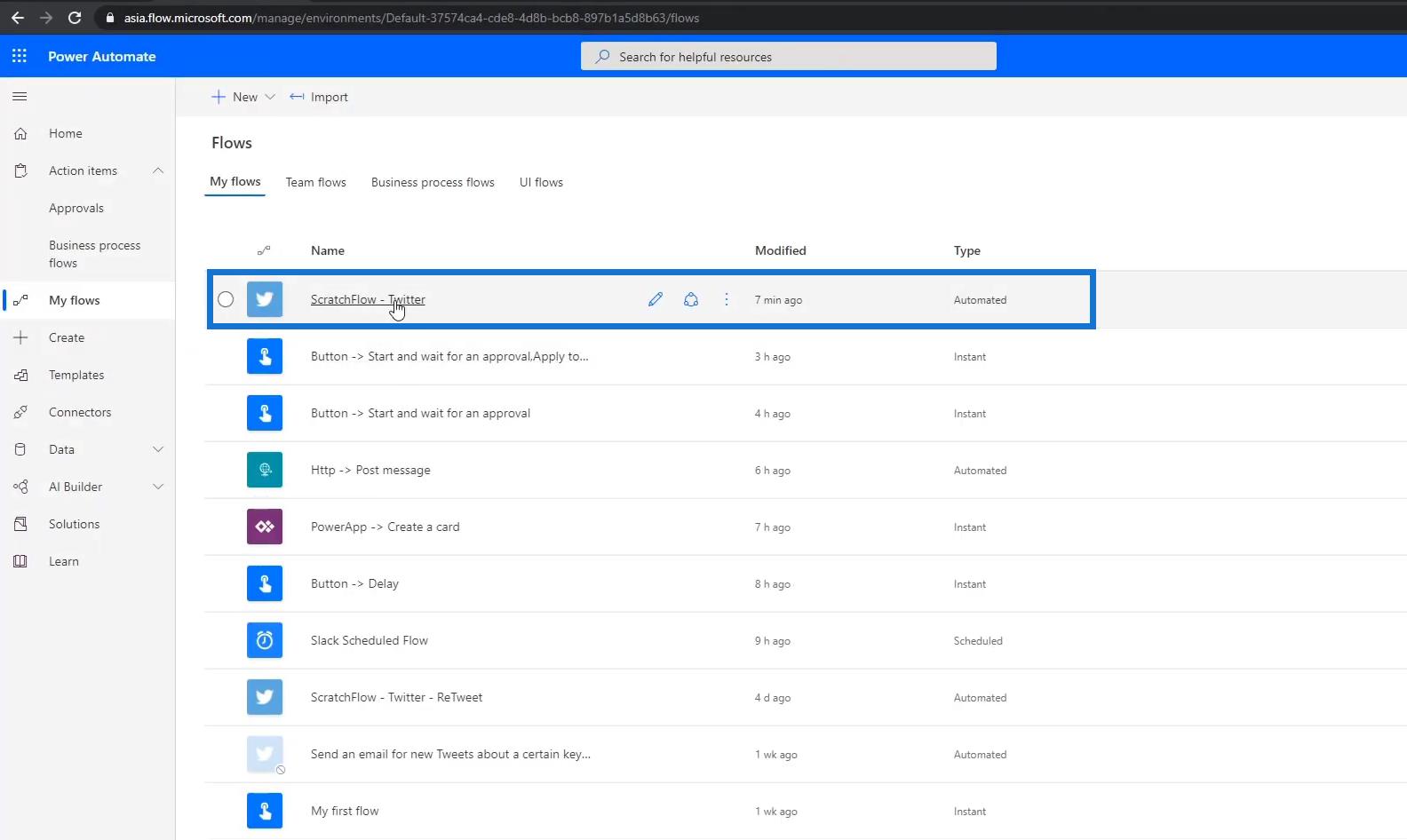The image size is (1407, 840).
Task: Expand the Data section chevron
Action: click(x=158, y=449)
